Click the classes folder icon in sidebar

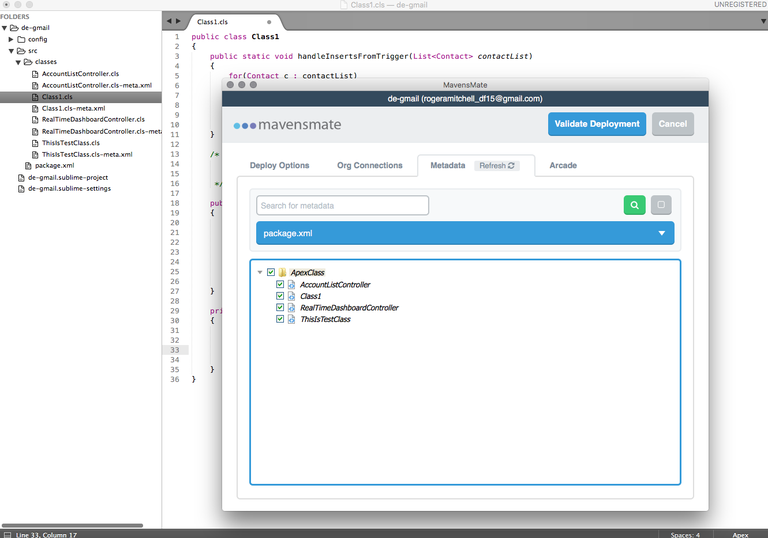(28, 62)
